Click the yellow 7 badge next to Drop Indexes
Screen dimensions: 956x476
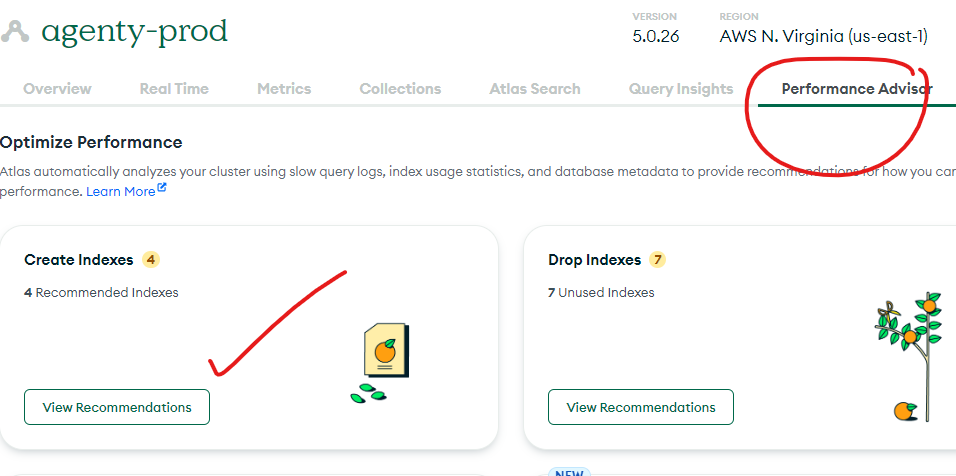657,260
